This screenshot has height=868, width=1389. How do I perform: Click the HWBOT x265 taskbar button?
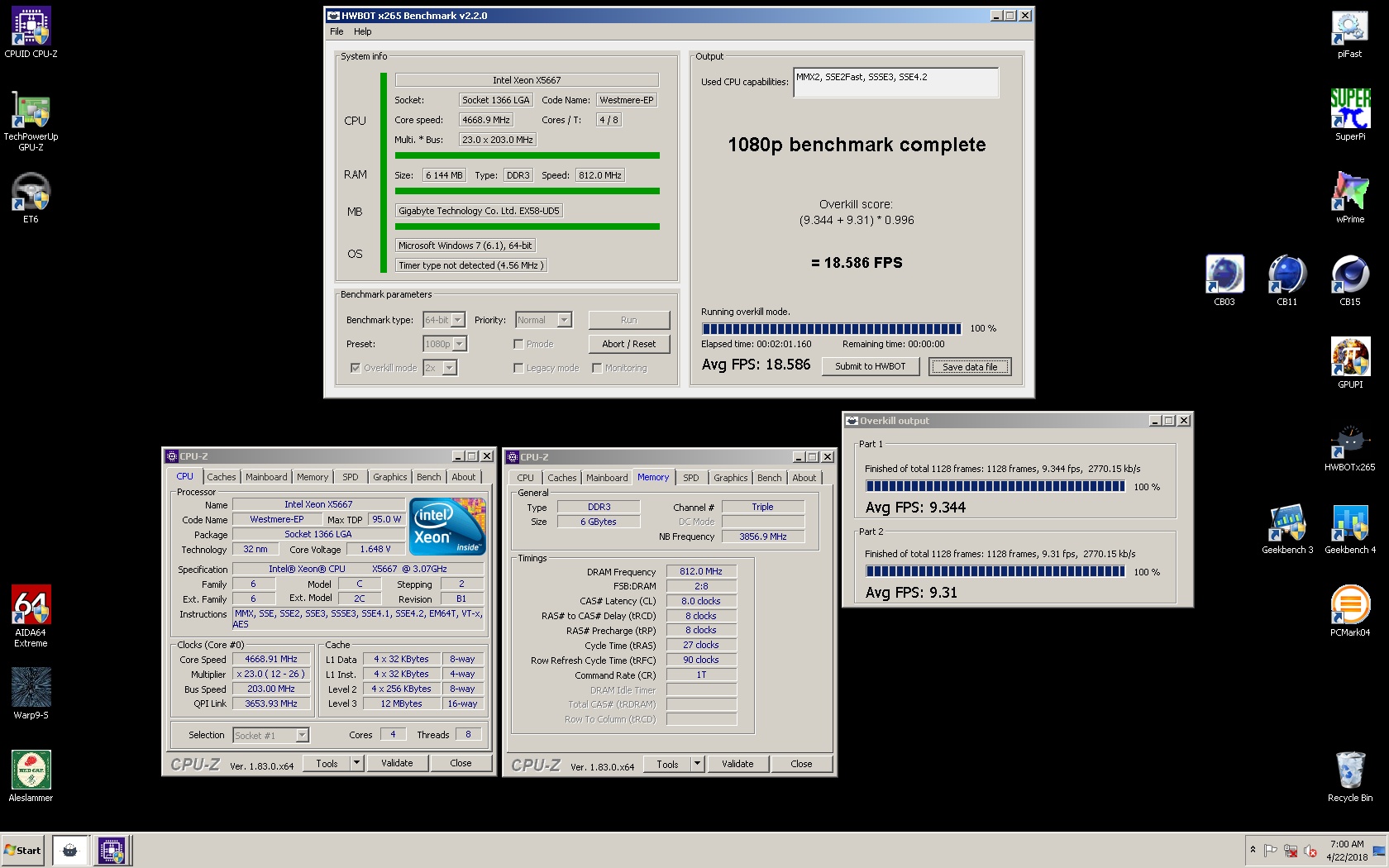click(x=70, y=851)
